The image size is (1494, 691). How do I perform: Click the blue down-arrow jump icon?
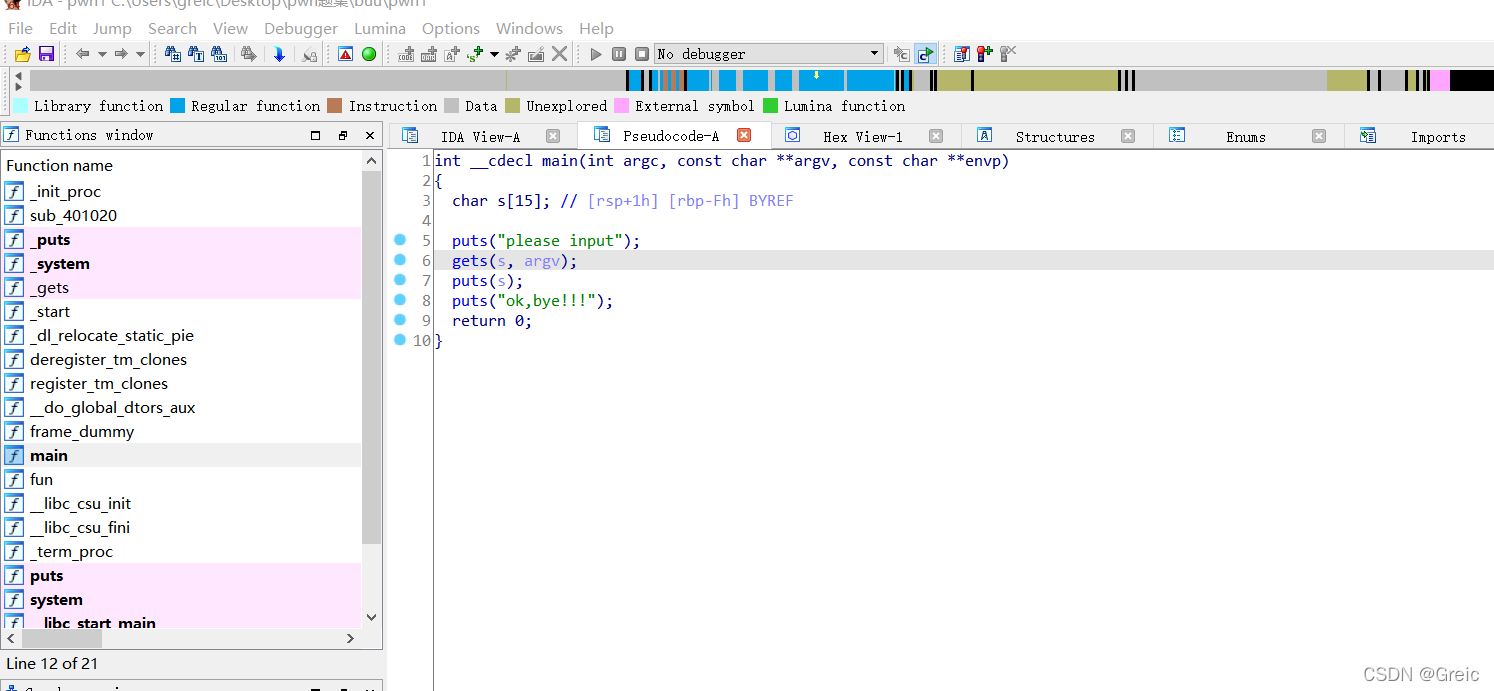pyautogui.click(x=279, y=54)
